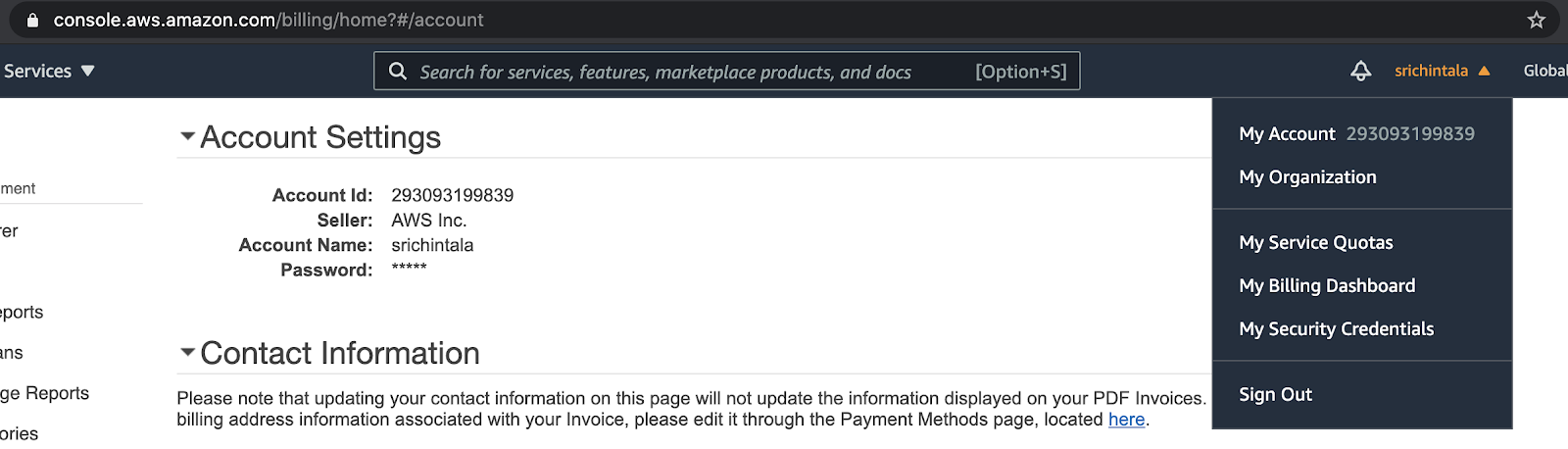Image resolution: width=1568 pixels, height=449 pixels.
Task: Click the search magnifier icon
Action: 398,71
